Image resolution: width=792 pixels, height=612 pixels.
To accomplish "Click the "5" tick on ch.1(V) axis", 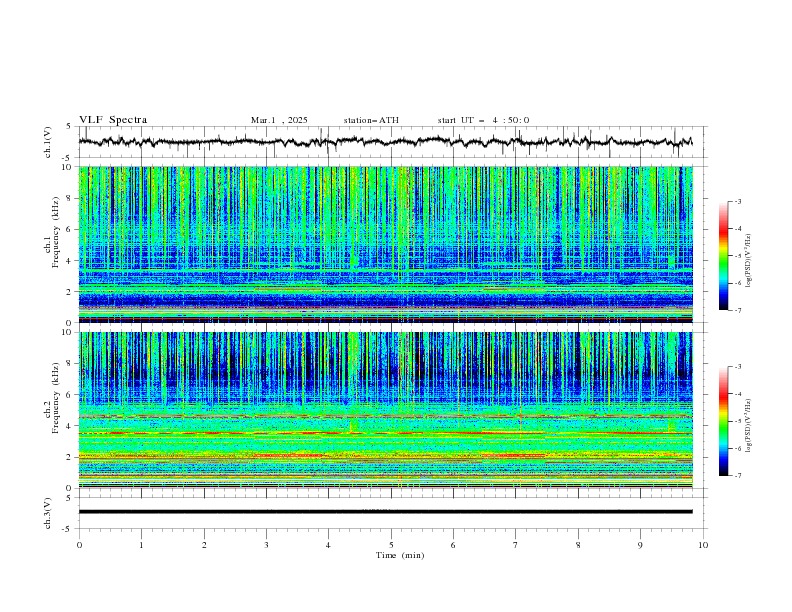I will pos(69,127).
